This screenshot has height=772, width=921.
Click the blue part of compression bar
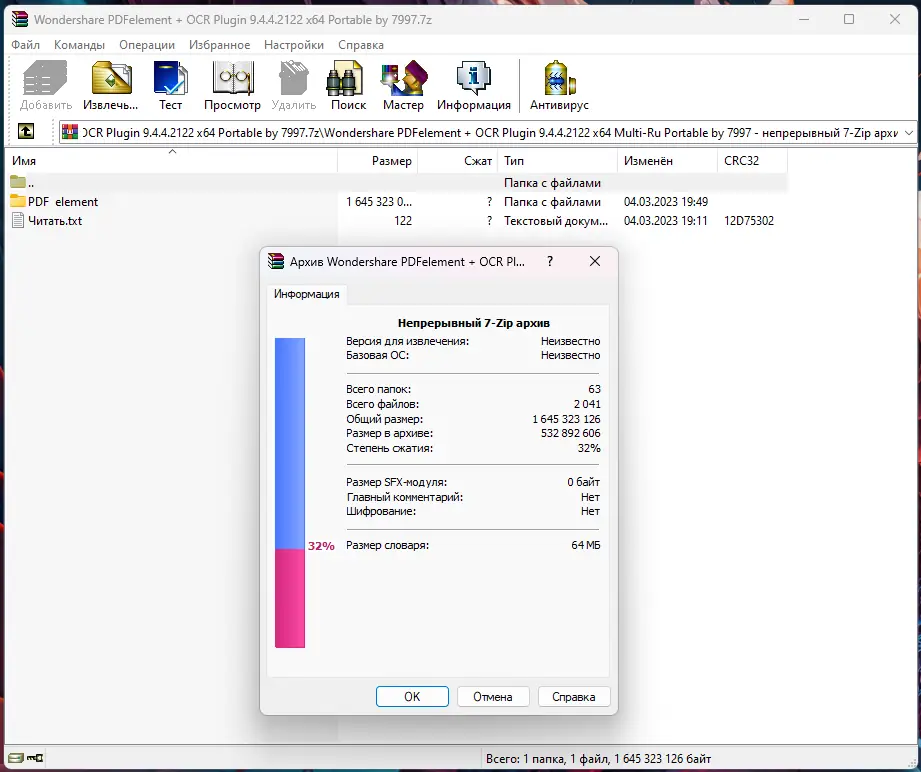(290, 444)
